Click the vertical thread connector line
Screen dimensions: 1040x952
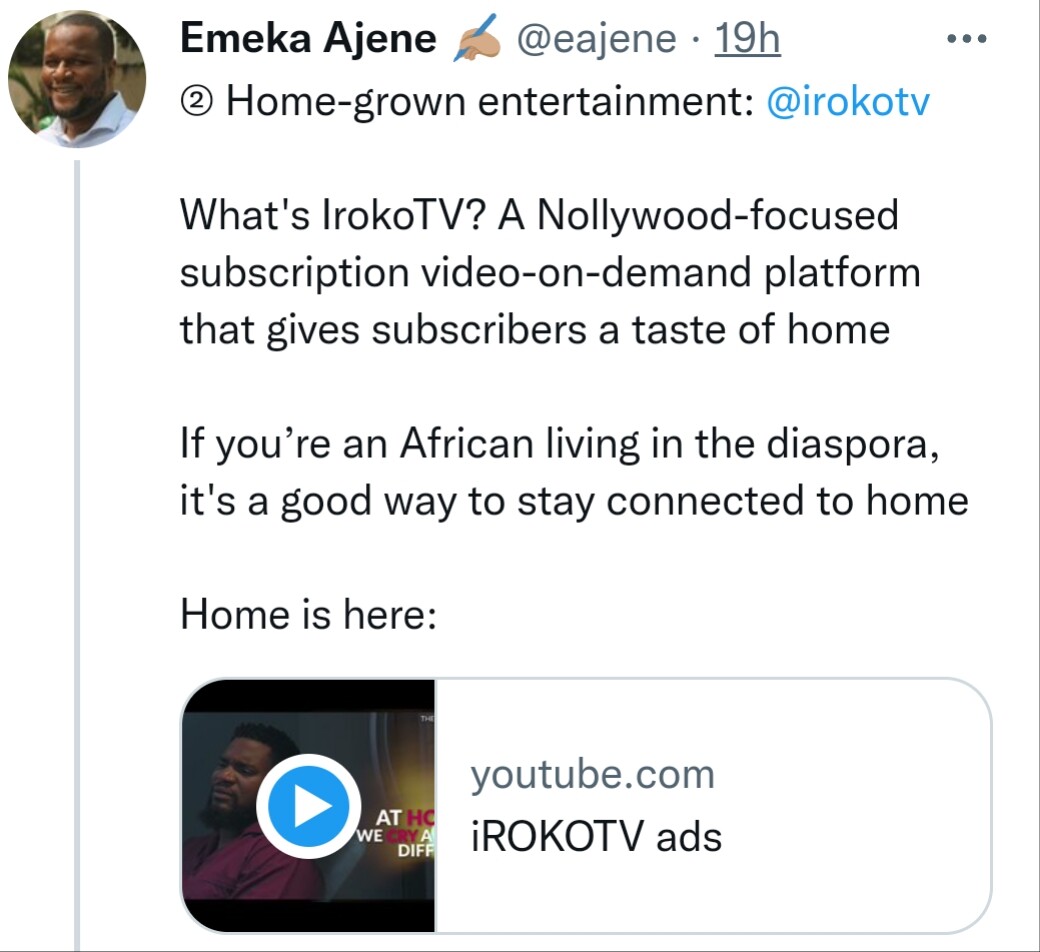click(77, 550)
